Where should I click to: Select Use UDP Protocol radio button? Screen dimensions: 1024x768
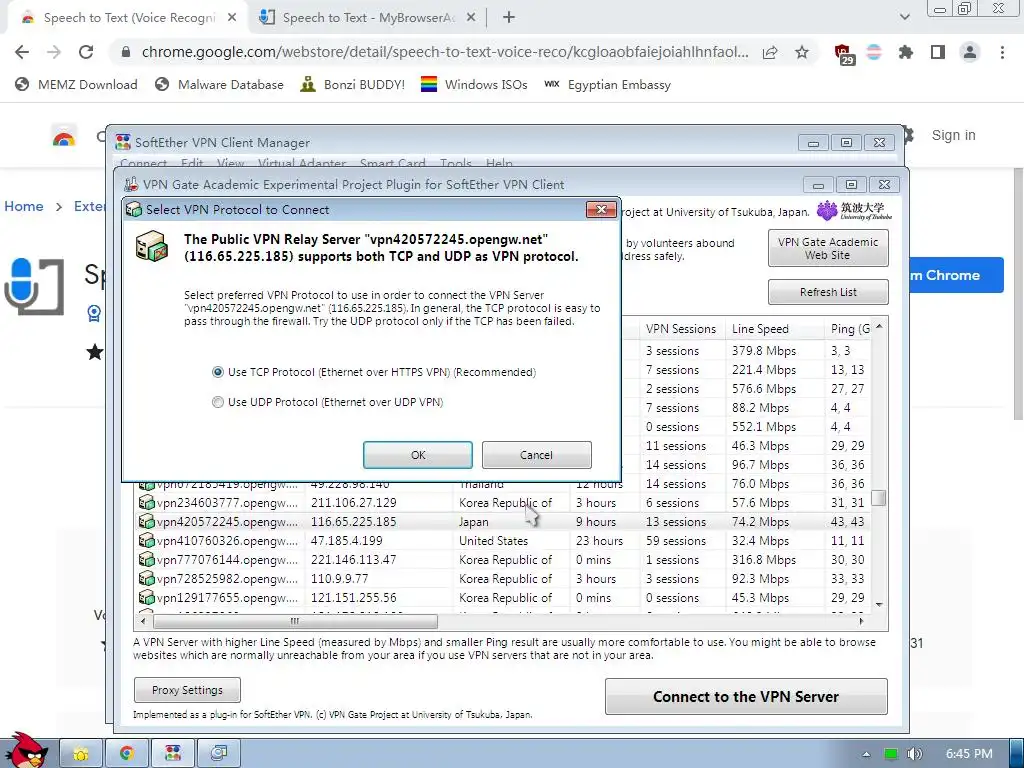(x=217, y=402)
